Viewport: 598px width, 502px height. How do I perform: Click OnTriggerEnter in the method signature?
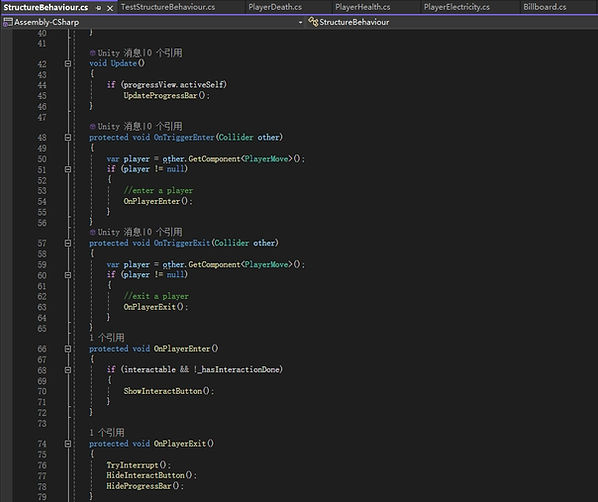(x=185, y=137)
